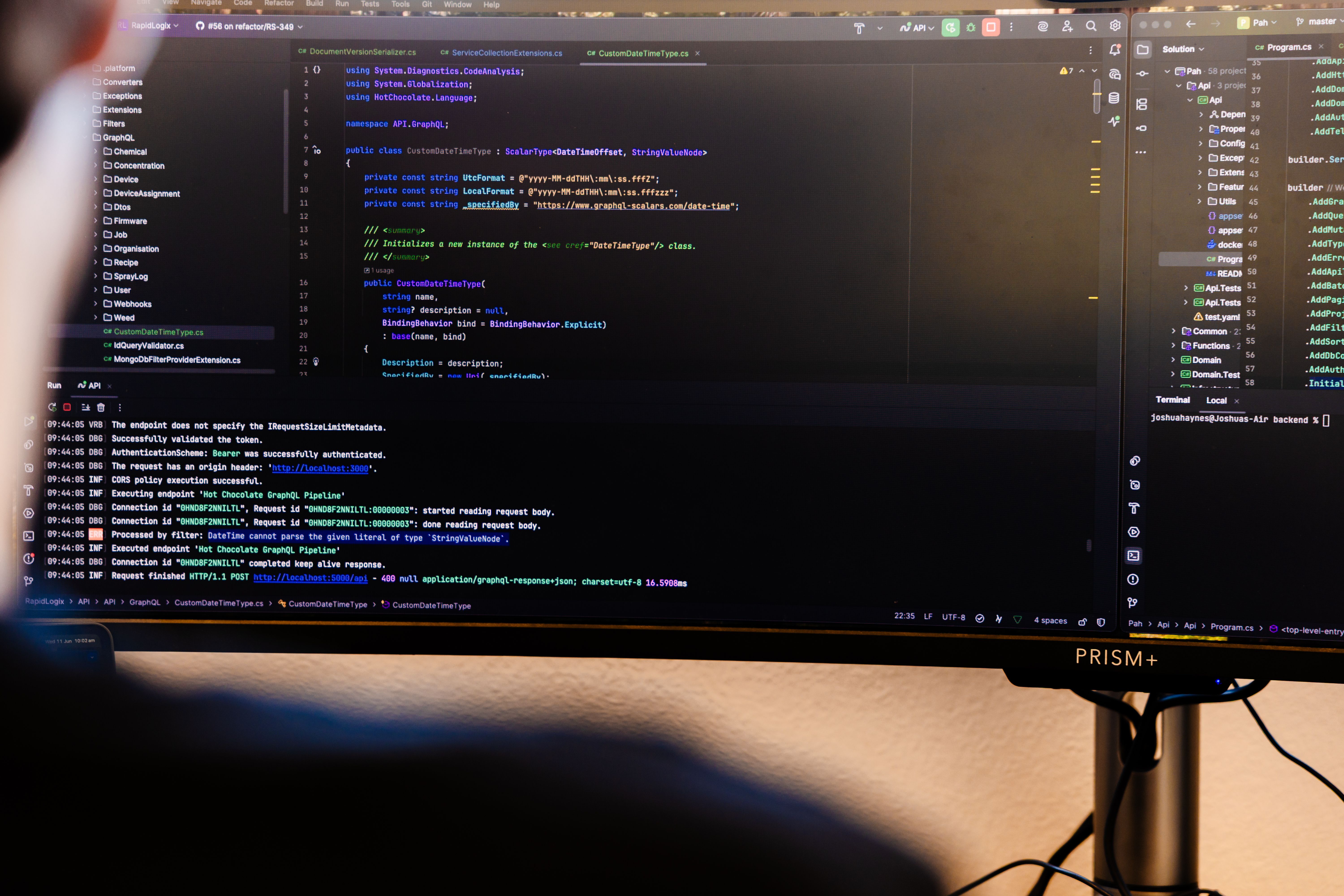Open the Notifications bell tool window
The width and height of the screenshot is (1344, 896).
pos(1114,50)
